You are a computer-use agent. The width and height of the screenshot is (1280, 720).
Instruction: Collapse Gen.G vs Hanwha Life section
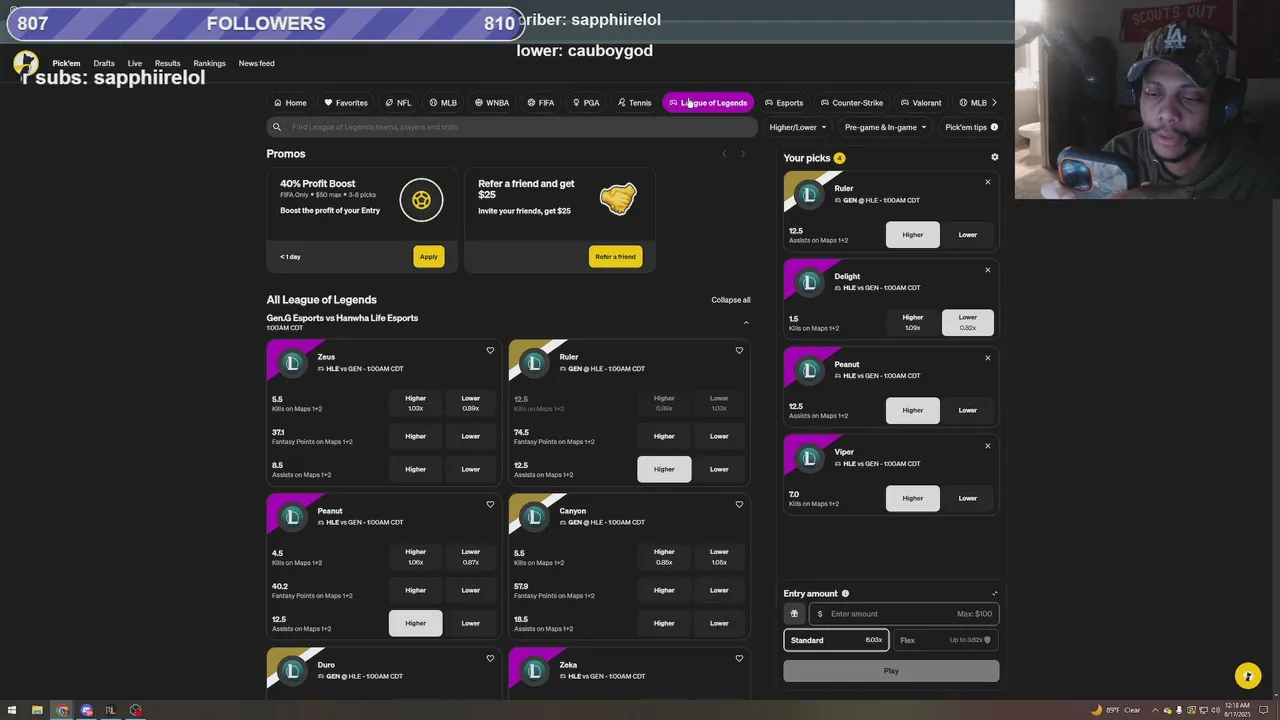pos(745,323)
